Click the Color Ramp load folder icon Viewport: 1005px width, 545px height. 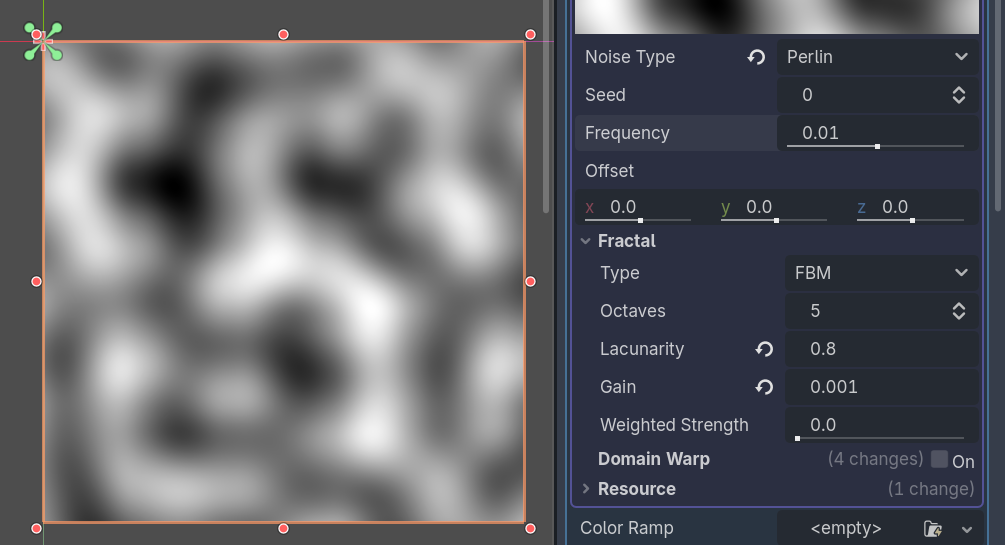tap(933, 528)
